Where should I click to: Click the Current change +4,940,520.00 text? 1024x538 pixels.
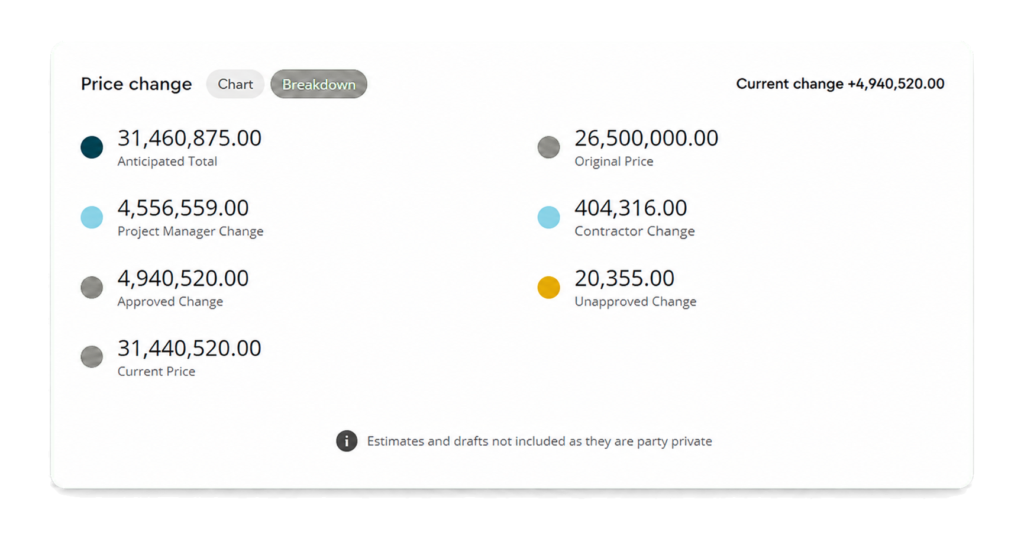(840, 84)
